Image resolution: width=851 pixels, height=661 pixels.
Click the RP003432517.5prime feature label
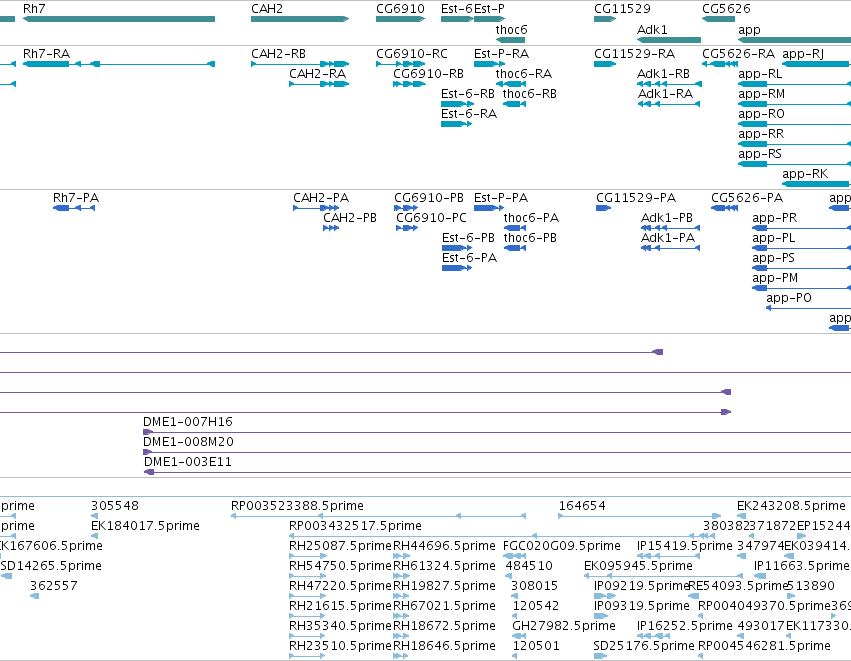355,526
